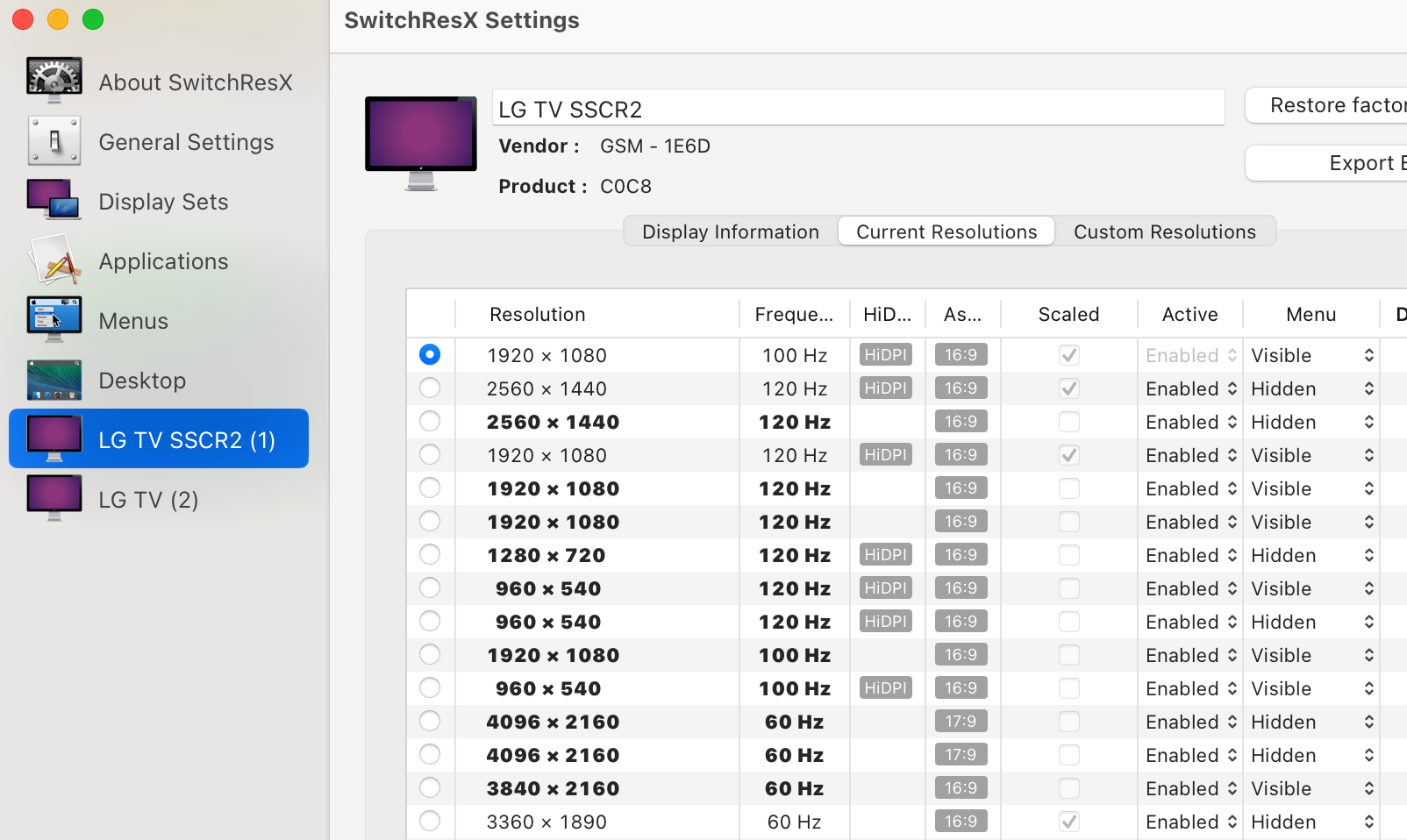Pick the 960 × 540 100 Hz radio button
Screen dimensions: 1407x840
pos(430,687)
